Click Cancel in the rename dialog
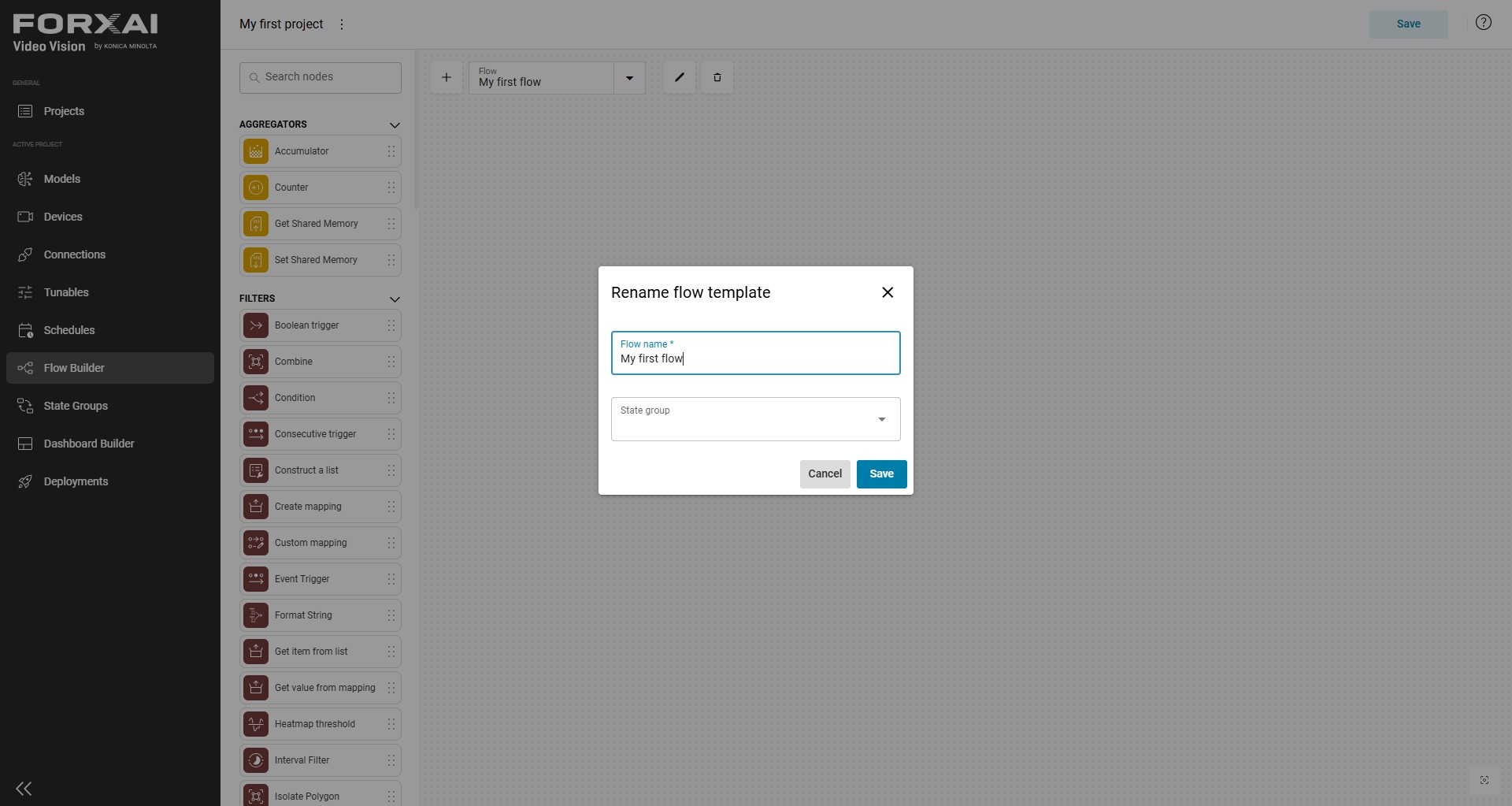Viewport: 1512px width, 806px height. 825,474
